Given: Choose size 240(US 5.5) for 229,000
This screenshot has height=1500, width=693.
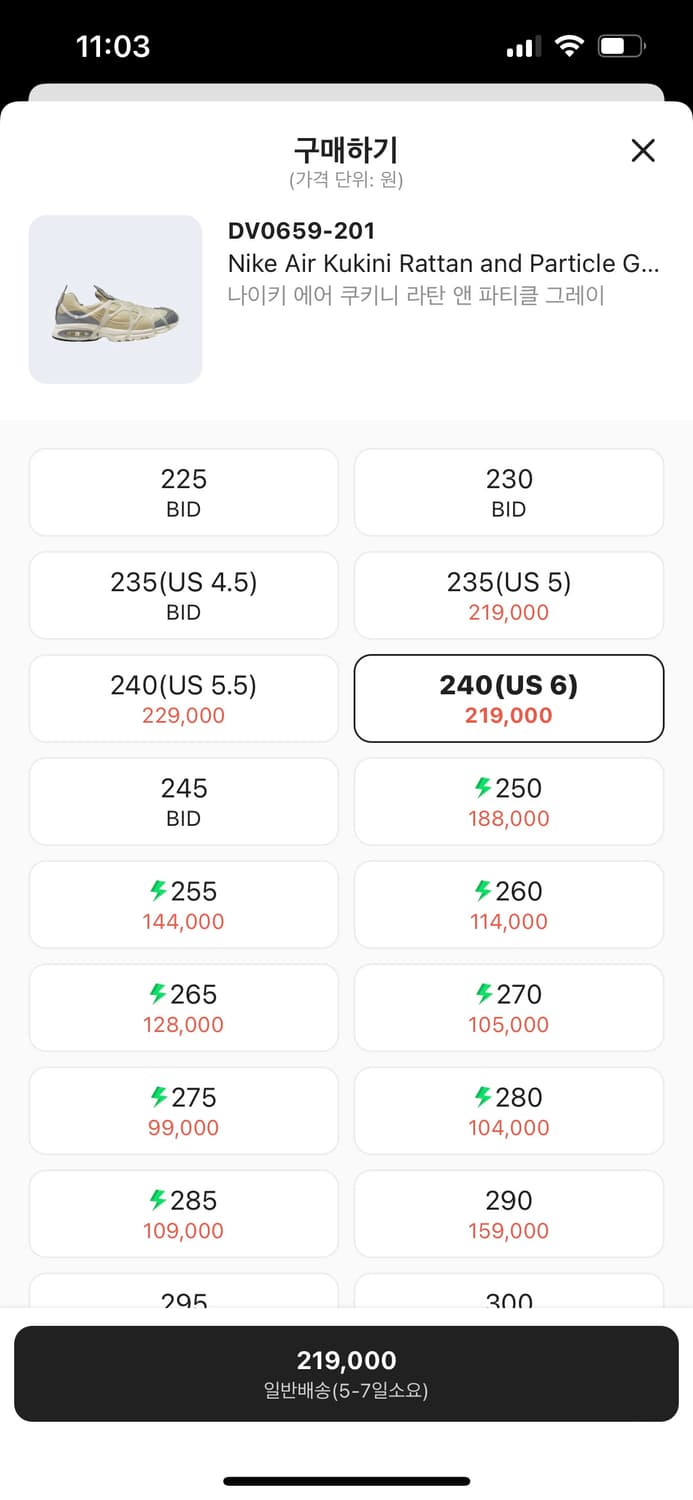Looking at the screenshot, I should pyautogui.click(x=183, y=698).
